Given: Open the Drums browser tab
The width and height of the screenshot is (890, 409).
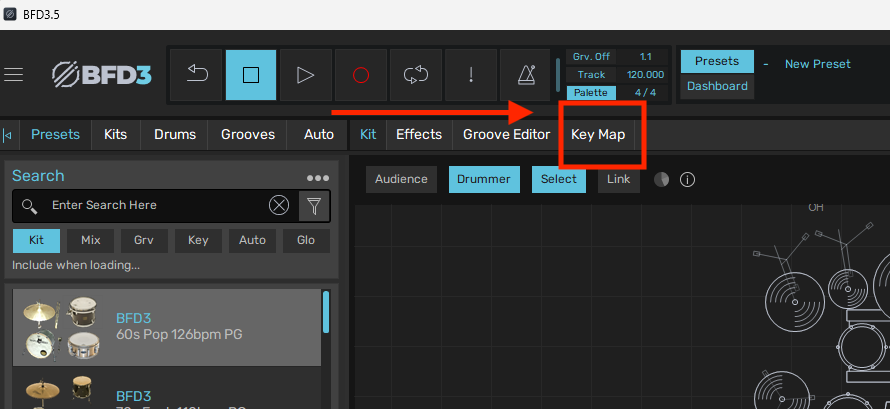Looking at the screenshot, I should click(x=175, y=134).
